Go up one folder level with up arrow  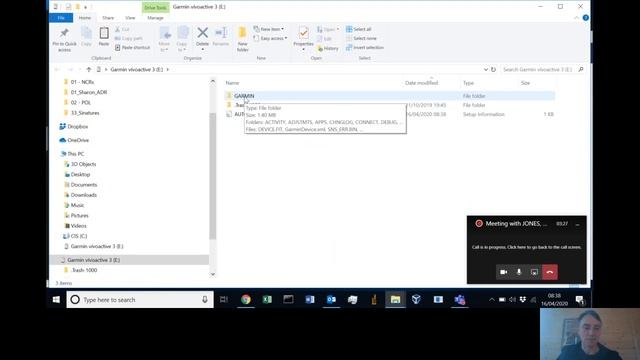(89, 69)
